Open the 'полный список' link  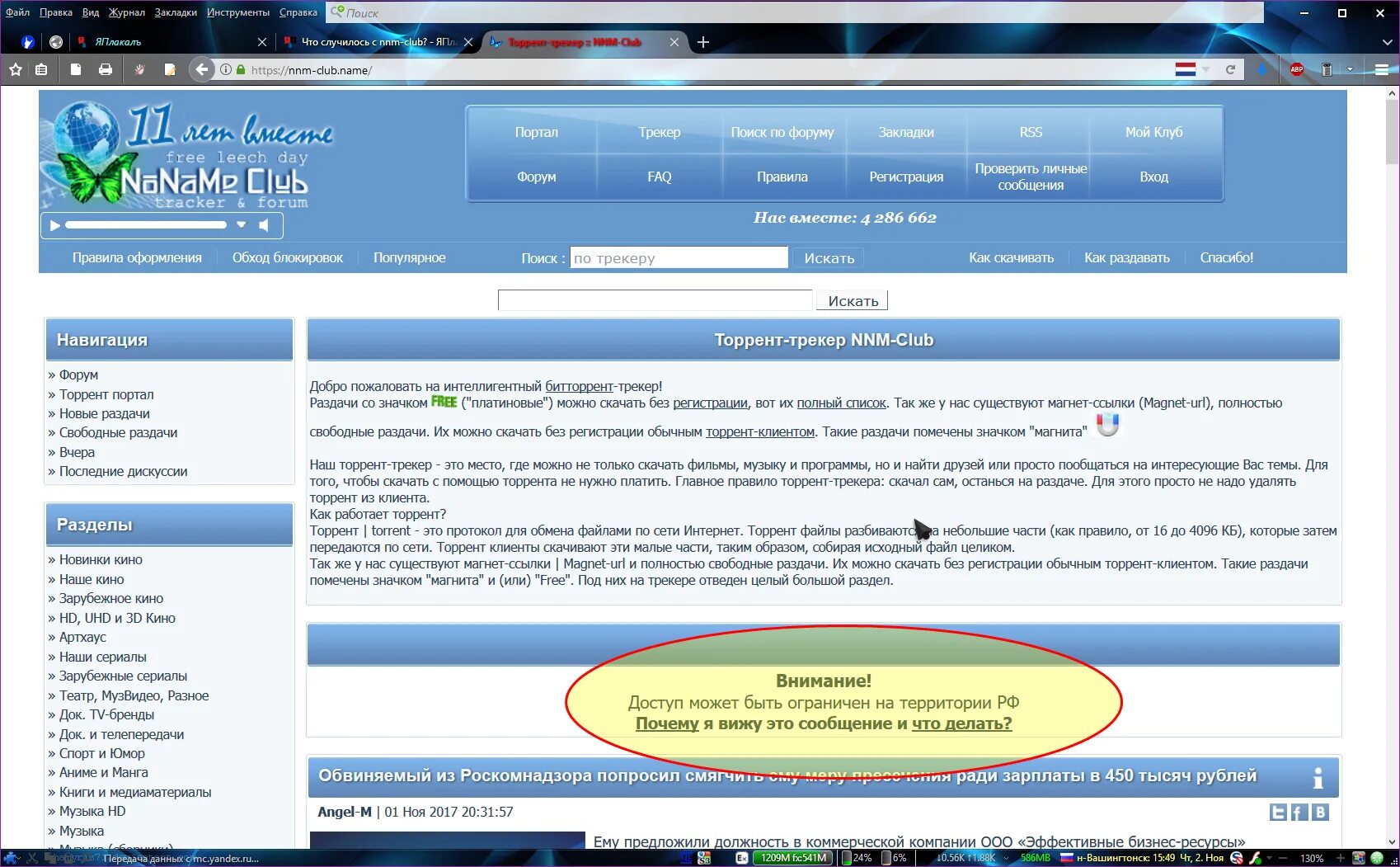(841, 403)
